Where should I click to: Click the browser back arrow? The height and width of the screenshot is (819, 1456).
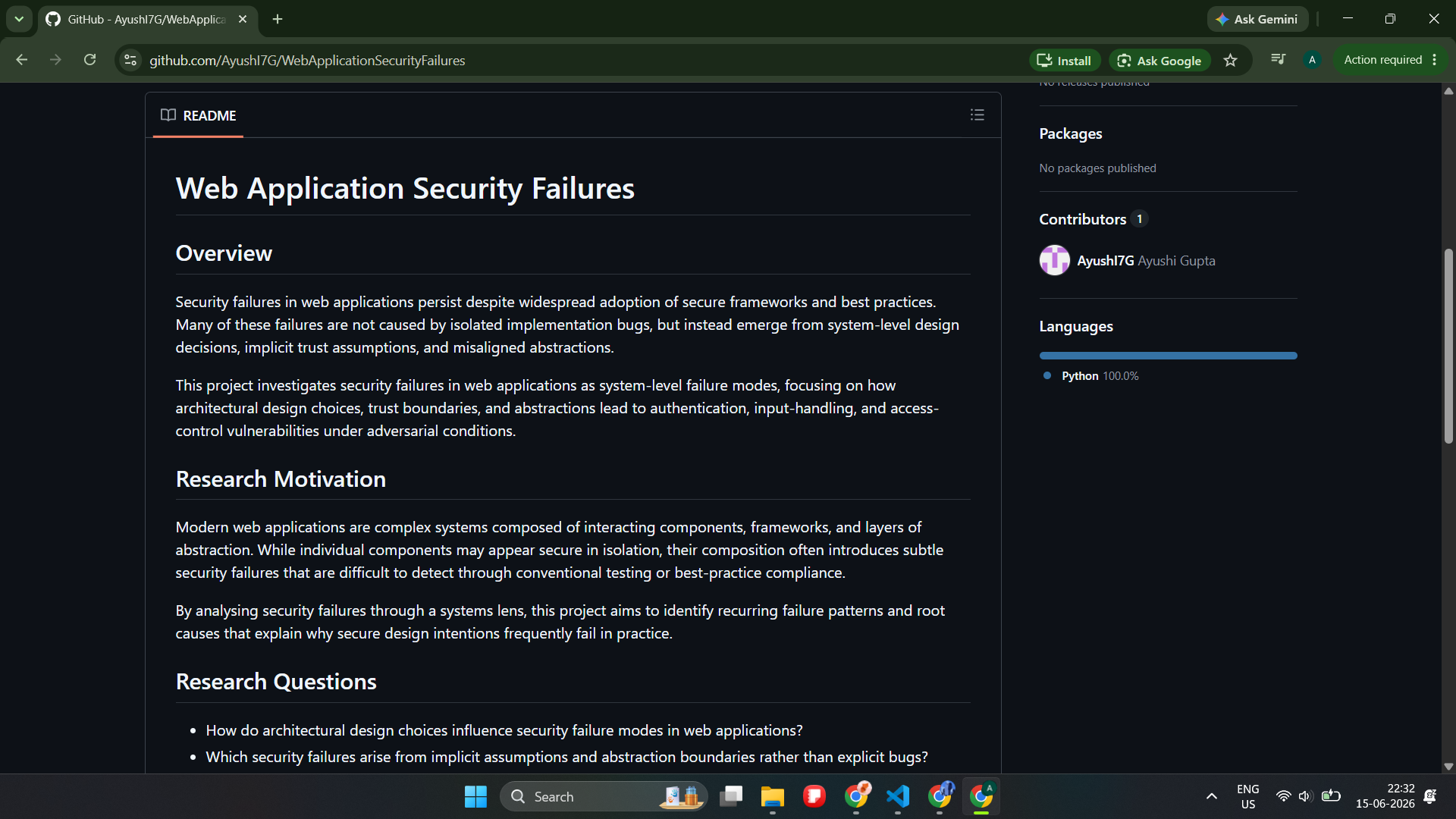click(x=21, y=60)
